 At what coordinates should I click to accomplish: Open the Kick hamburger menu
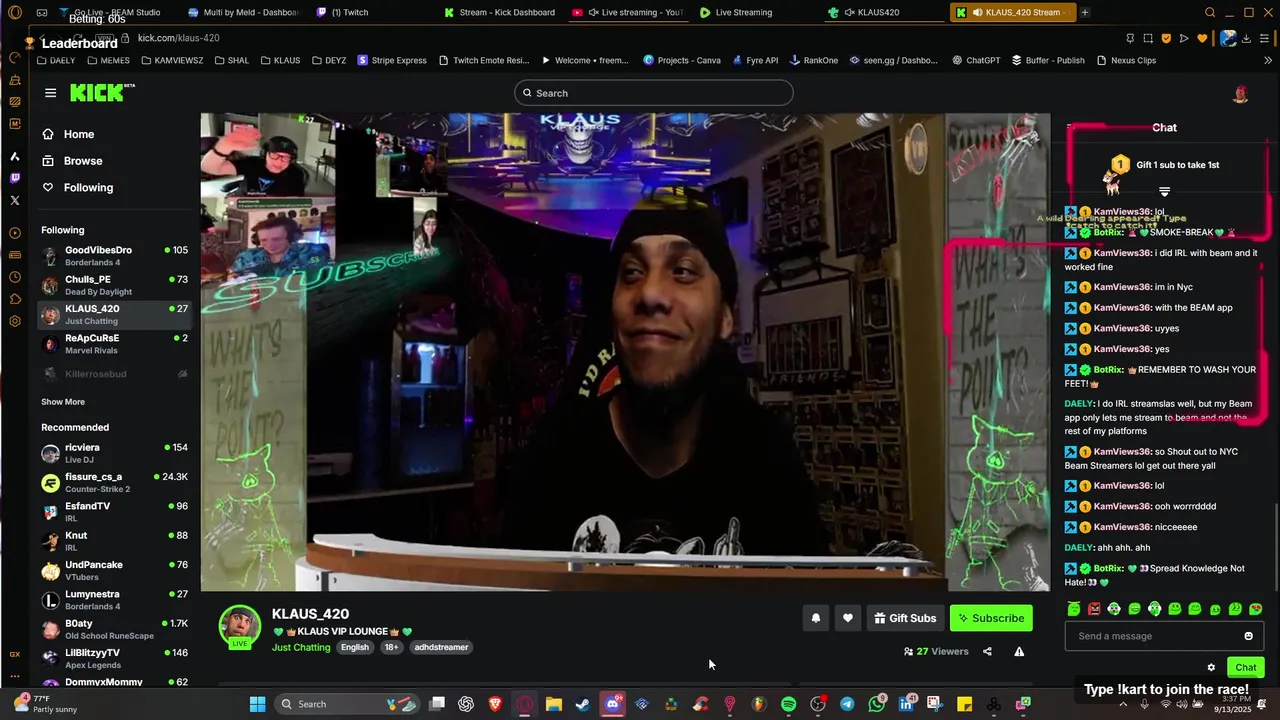[50, 93]
